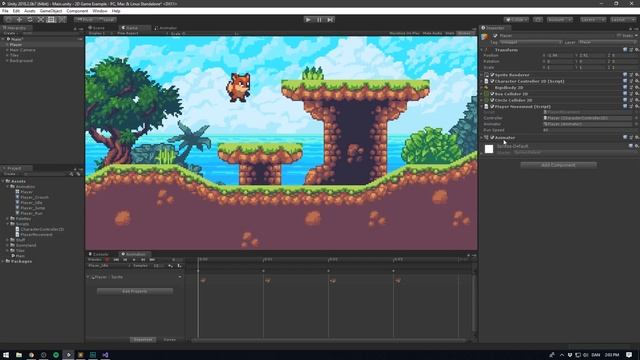This screenshot has width=640, height=360.
Task: Click the Add Component button
Action: coord(558,165)
